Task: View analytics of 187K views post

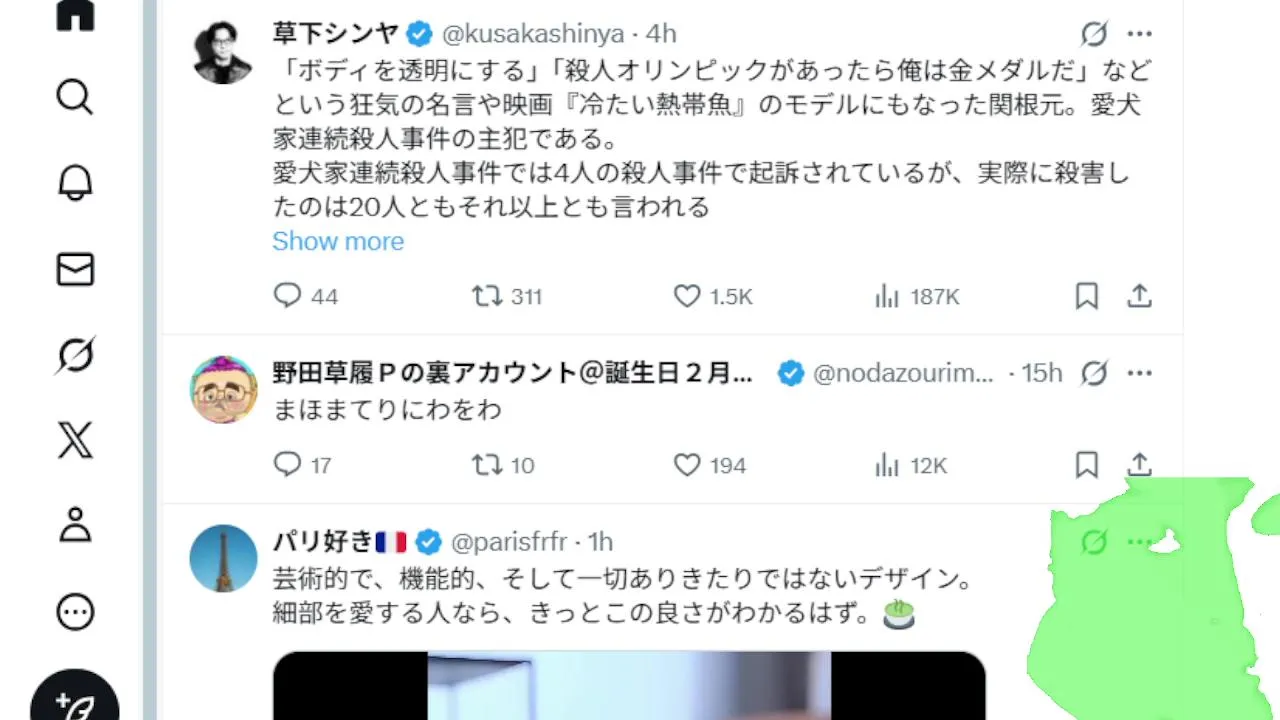Action: (917, 296)
